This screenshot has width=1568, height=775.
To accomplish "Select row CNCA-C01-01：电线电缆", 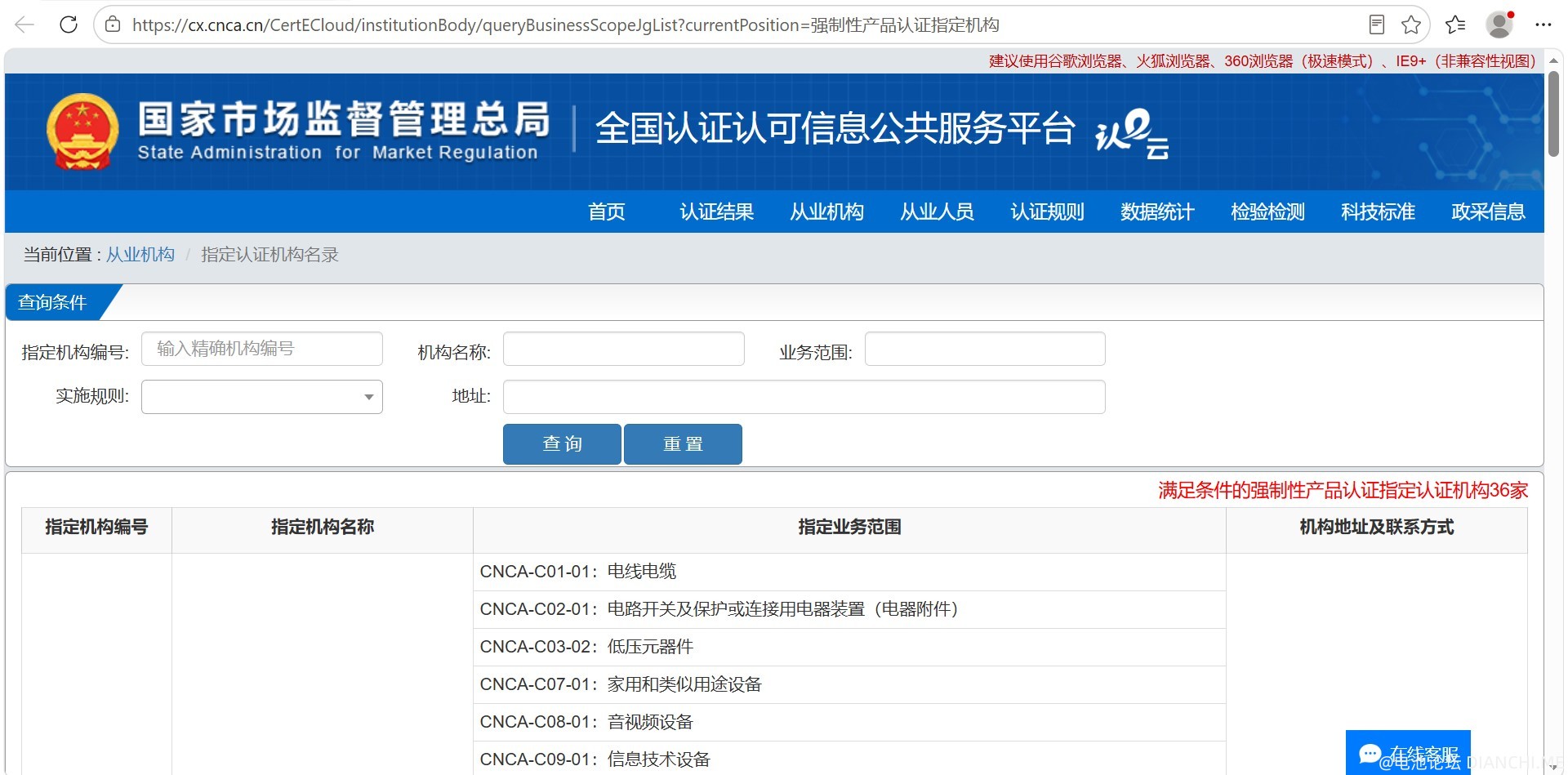I will pos(849,572).
